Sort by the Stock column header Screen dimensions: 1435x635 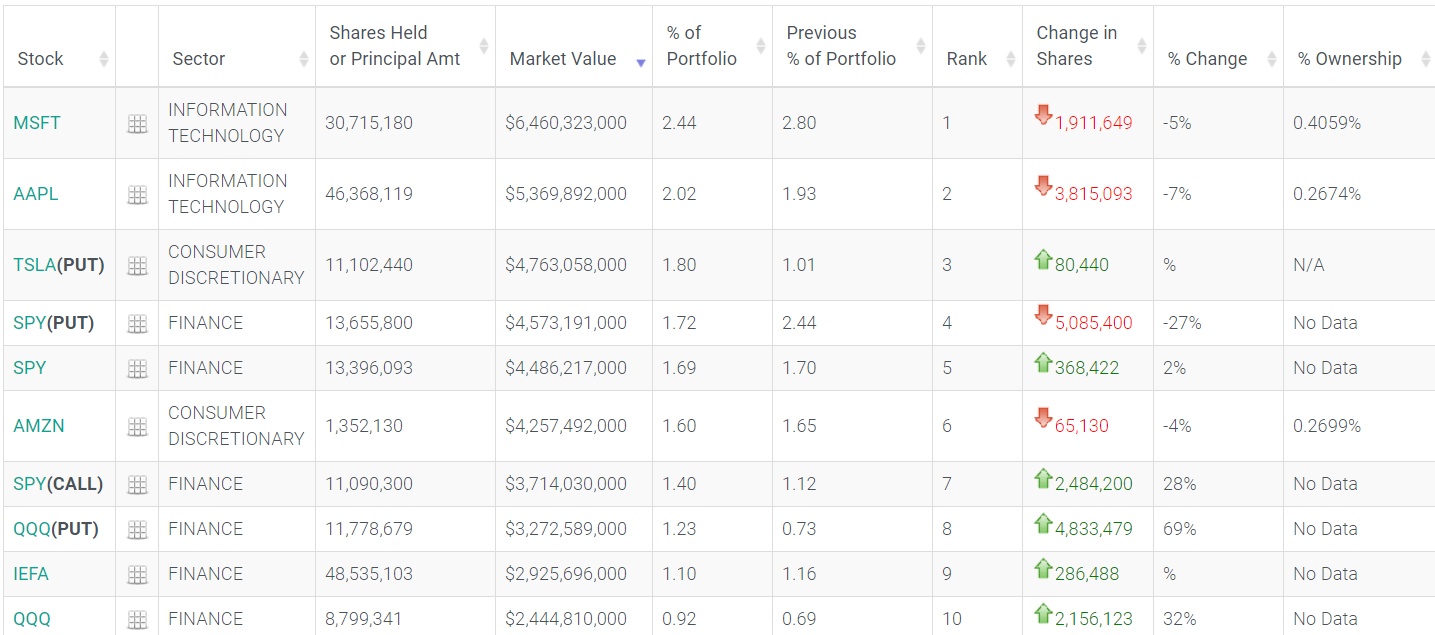pyautogui.click(x=41, y=59)
